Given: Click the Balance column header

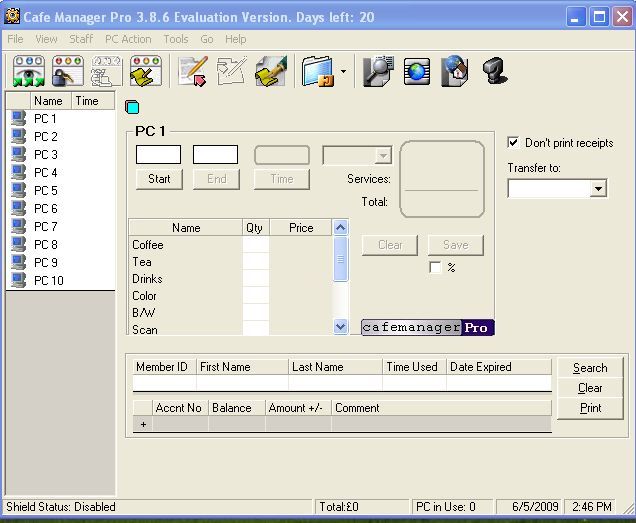Looking at the screenshot, I should pos(237,408).
